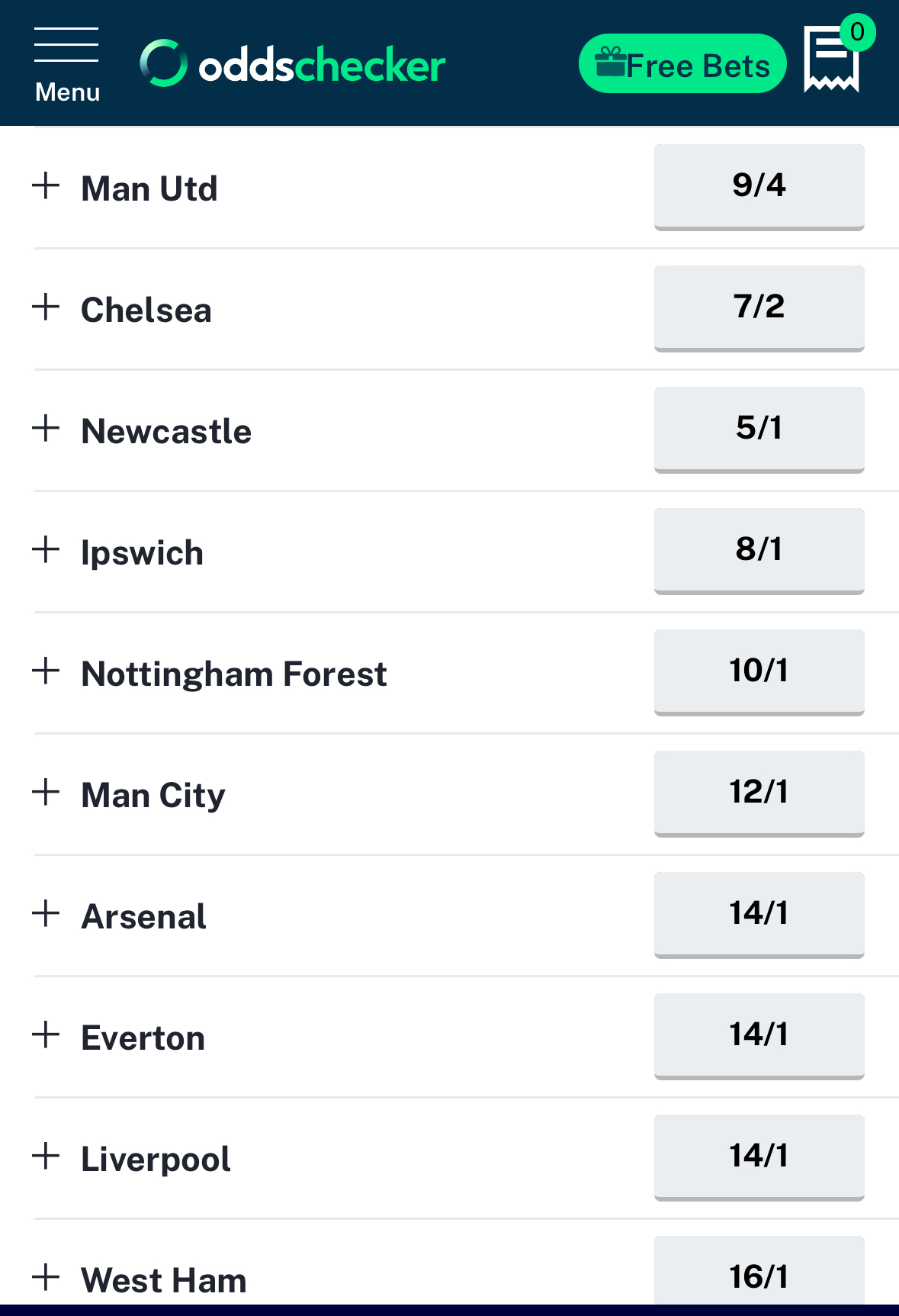The image size is (899, 1316).
Task: Expand the Newcastle row plus icon
Action: click(x=47, y=429)
